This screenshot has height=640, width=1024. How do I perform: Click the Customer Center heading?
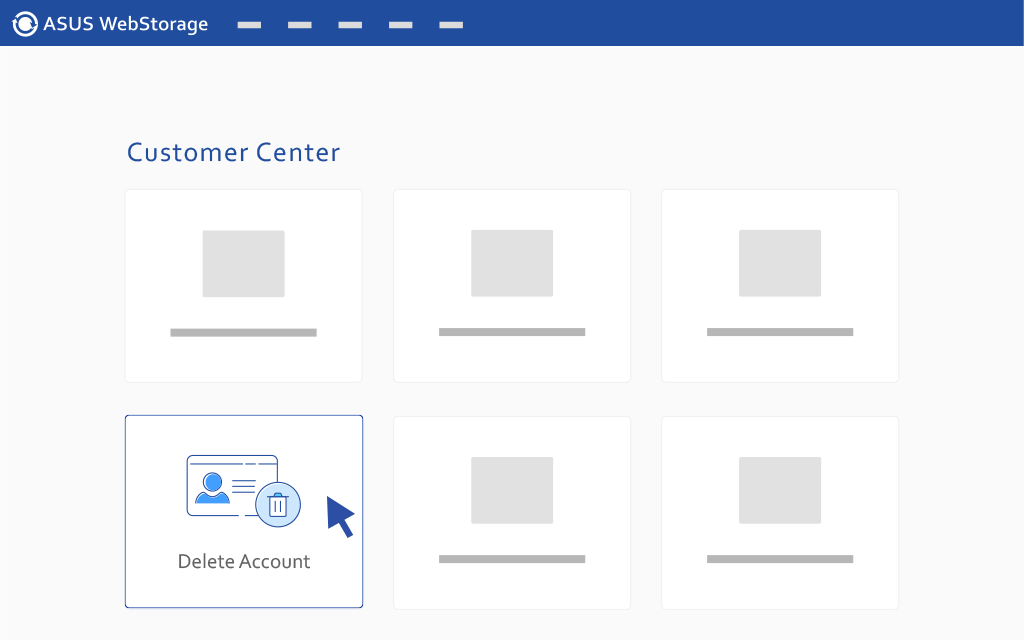[233, 152]
